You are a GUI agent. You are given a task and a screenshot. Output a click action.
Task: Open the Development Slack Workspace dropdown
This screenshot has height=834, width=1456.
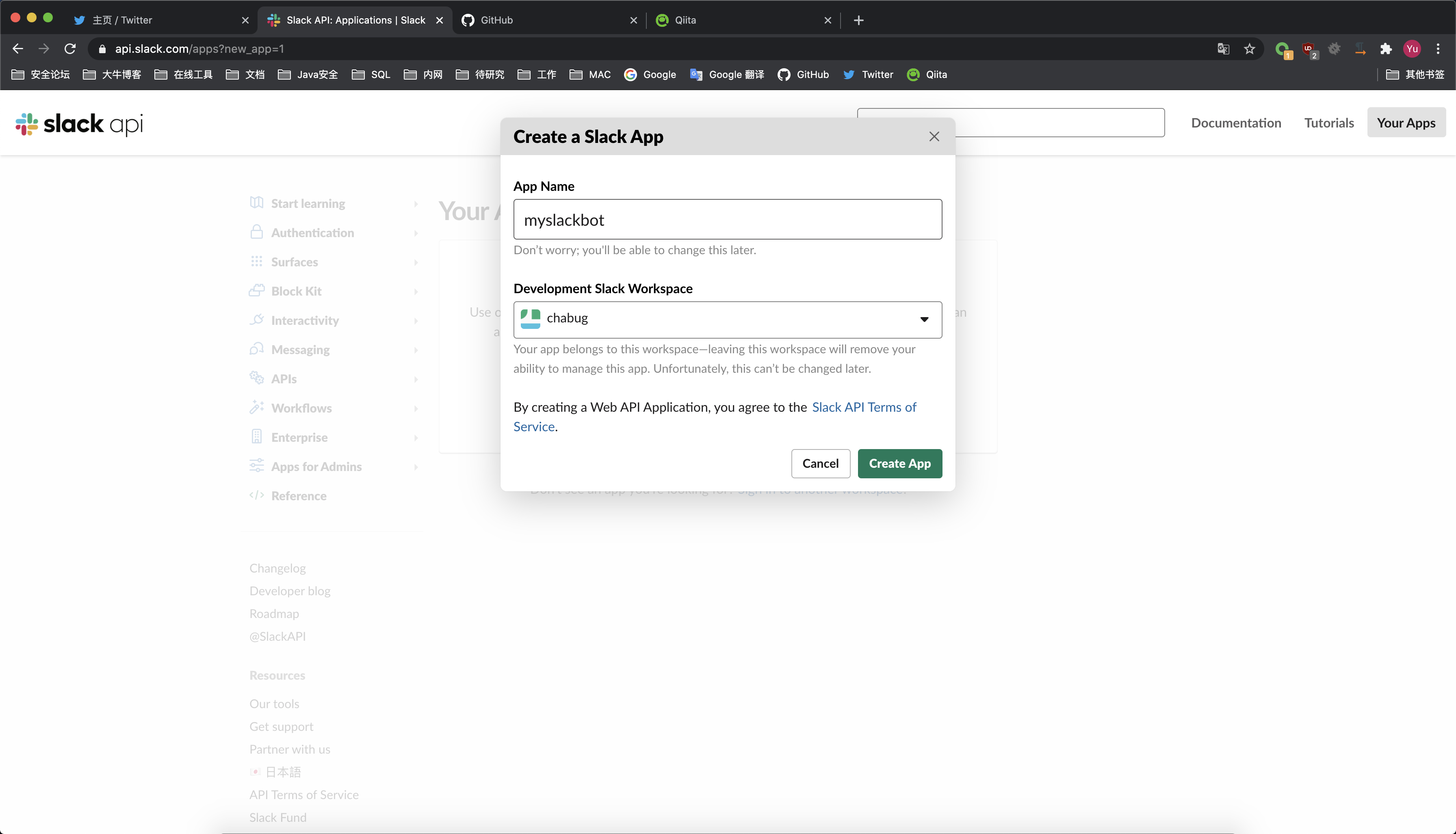[727, 320]
